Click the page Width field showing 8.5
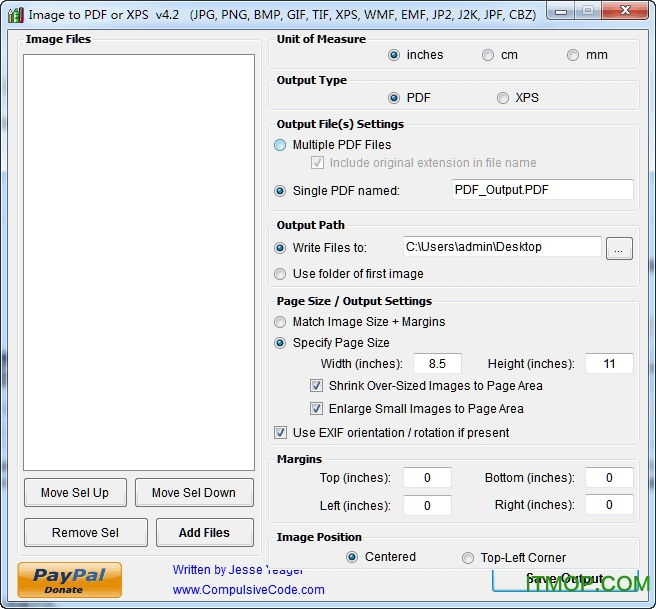Viewport: 656px width, 609px height. tap(437, 363)
